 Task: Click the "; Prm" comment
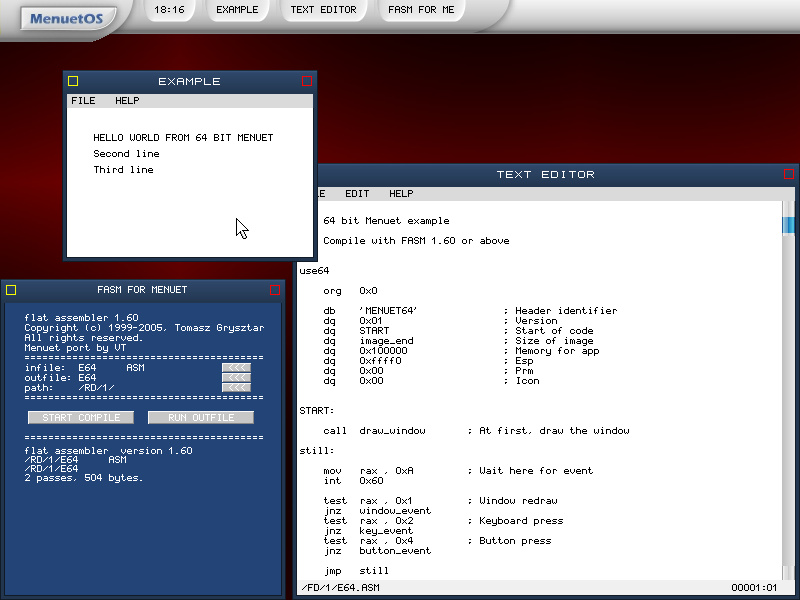pos(518,371)
